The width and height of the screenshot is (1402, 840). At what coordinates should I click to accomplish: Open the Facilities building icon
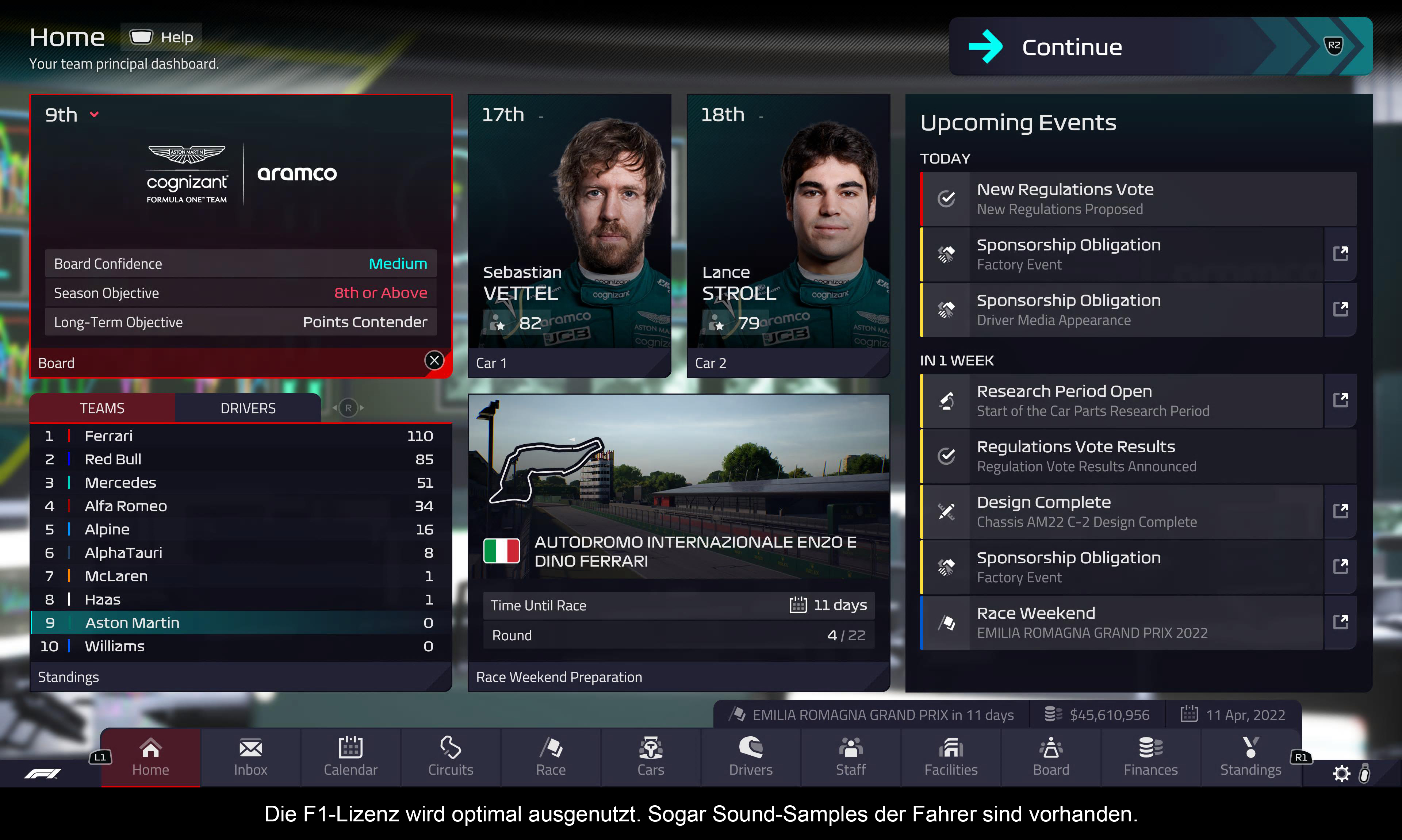coord(951,748)
